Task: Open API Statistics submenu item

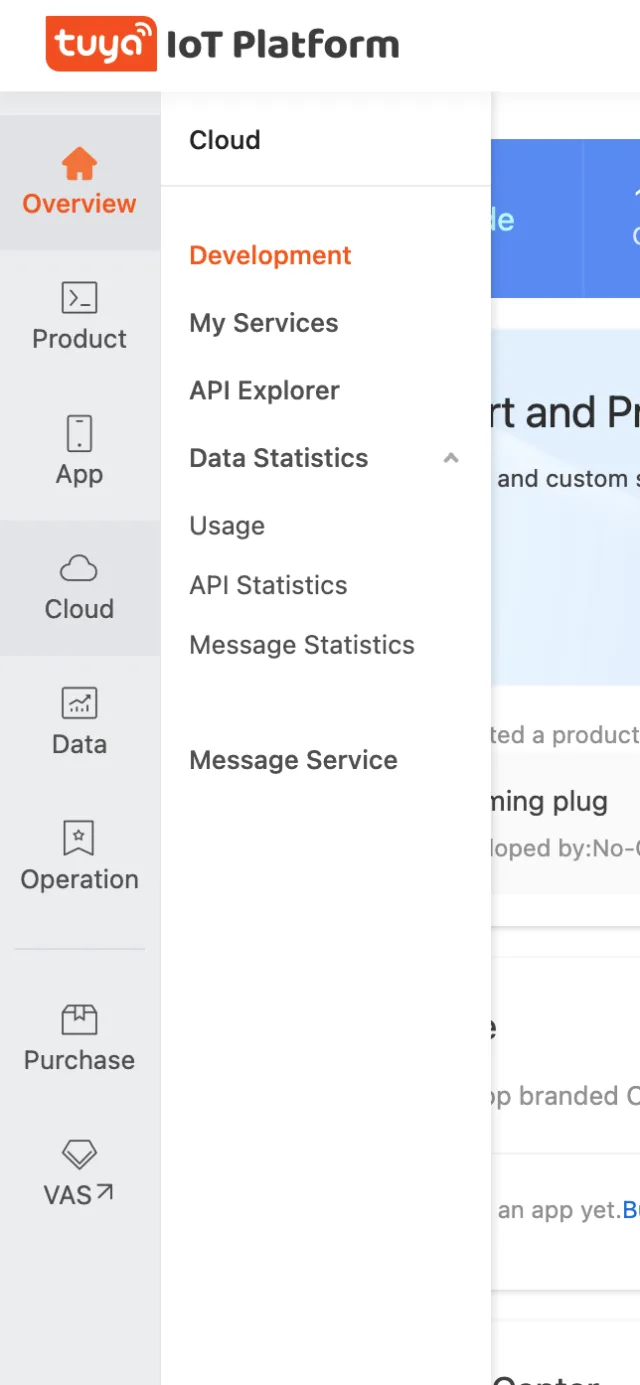Action: coord(268,585)
